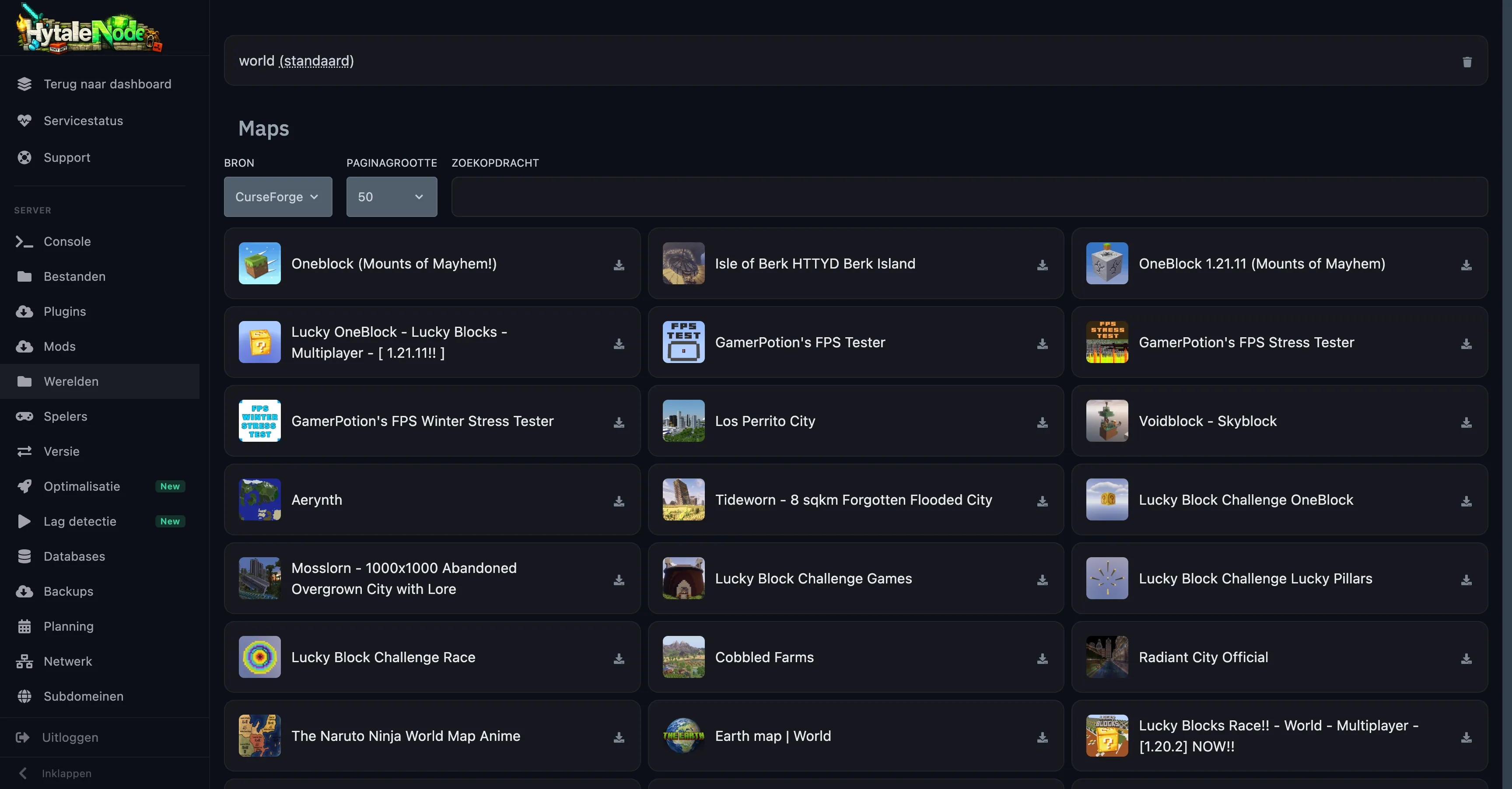1512x789 pixels.
Task: Click the world (standaard) name
Action: pyautogui.click(x=297, y=61)
